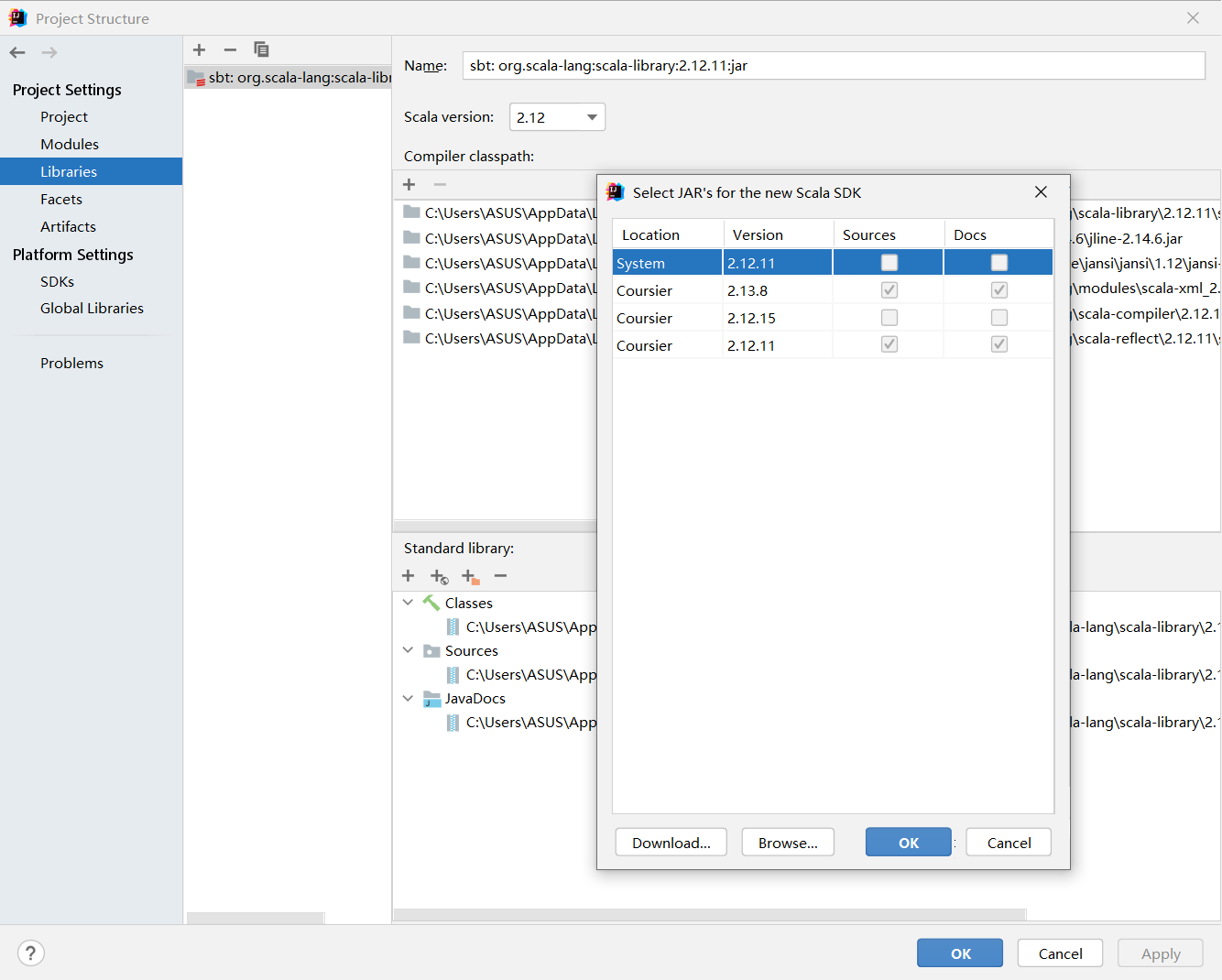Collapse the Classes tree node
Image resolution: width=1222 pixels, height=980 pixels.
(408, 603)
